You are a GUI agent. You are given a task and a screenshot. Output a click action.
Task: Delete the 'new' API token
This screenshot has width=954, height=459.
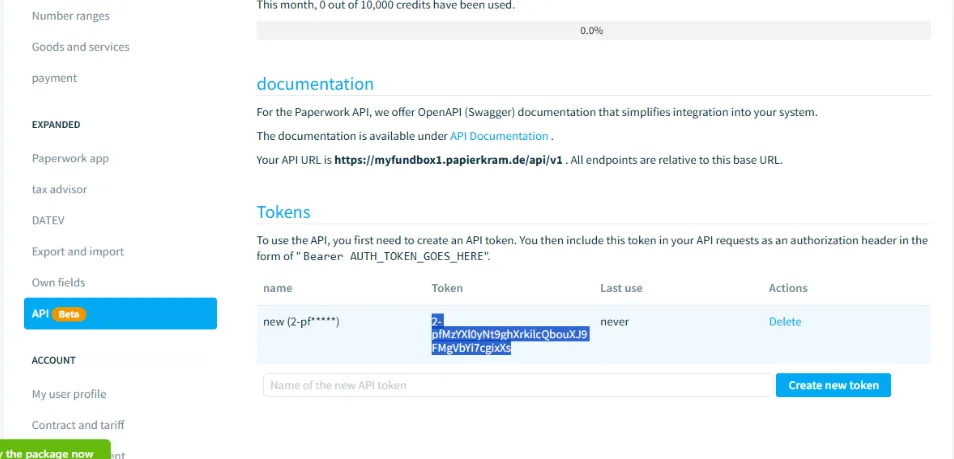pyautogui.click(x=785, y=321)
